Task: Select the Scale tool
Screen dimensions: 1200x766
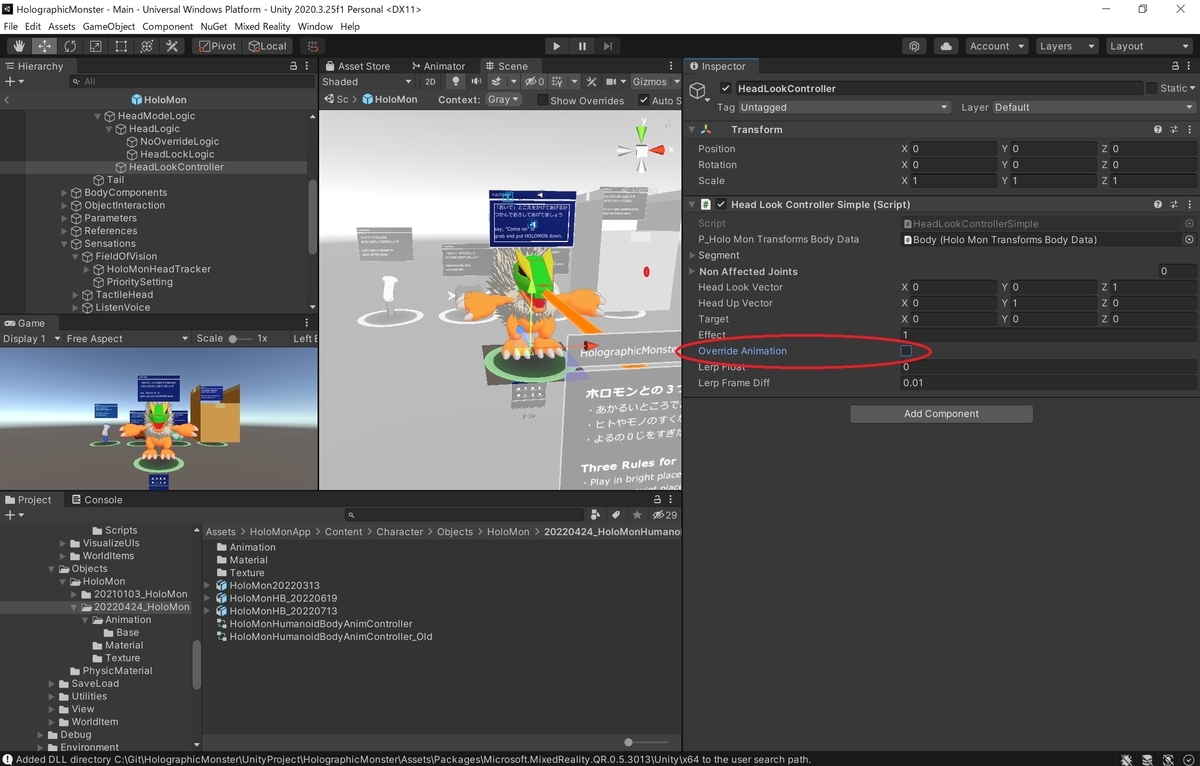Action: pyautogui.click(x=95, y=46)
